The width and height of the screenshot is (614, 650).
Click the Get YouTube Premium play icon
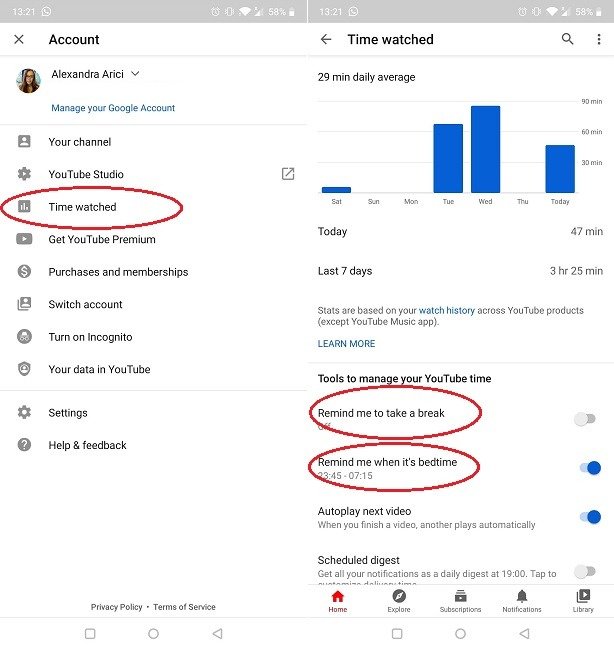point(24,239)
